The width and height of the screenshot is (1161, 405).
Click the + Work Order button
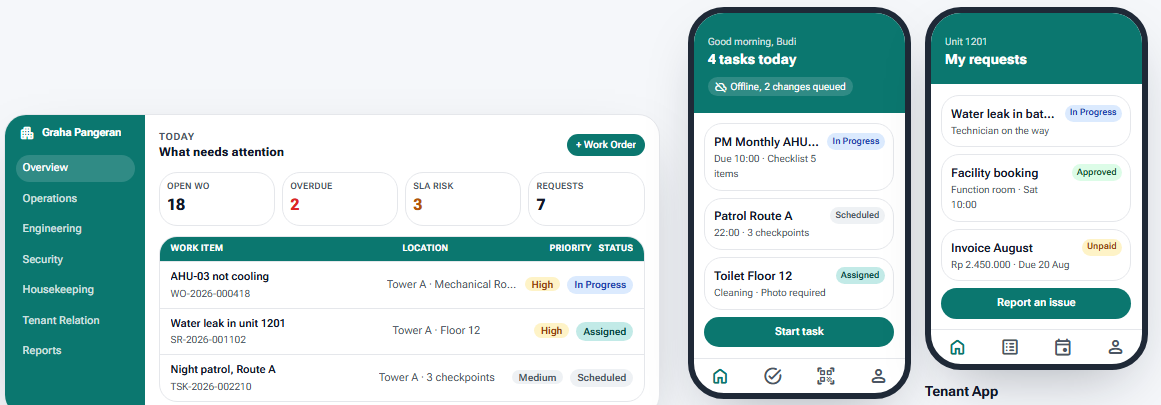(606, 145)
